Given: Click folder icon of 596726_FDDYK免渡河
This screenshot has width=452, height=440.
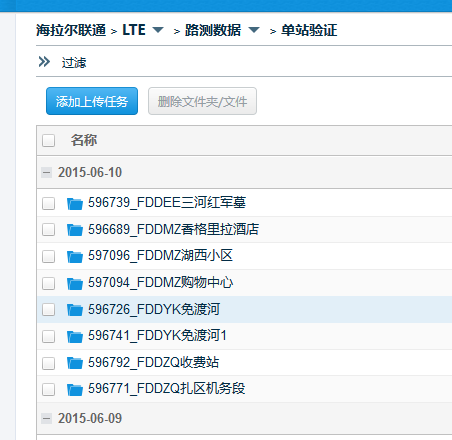Looking at the screenshot, I should tap(75, 310).
